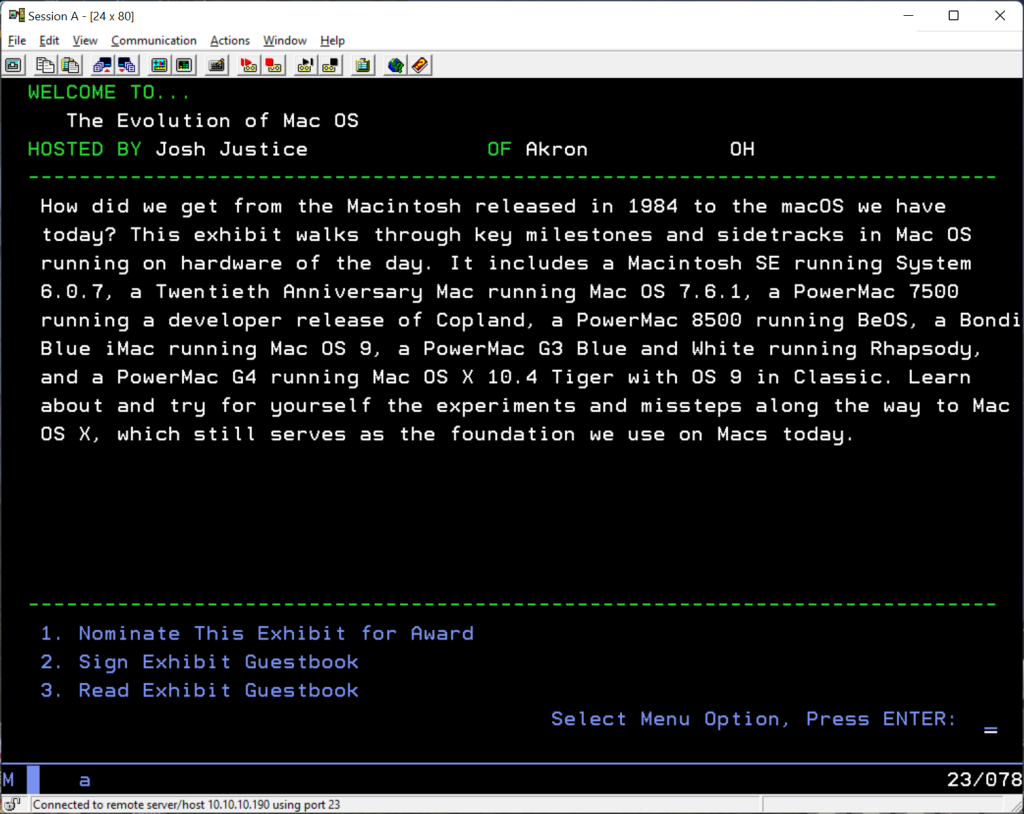The image size is (1024, 814).
Task: Click the word 'Copland' in the description
Action: click(481, 321)
